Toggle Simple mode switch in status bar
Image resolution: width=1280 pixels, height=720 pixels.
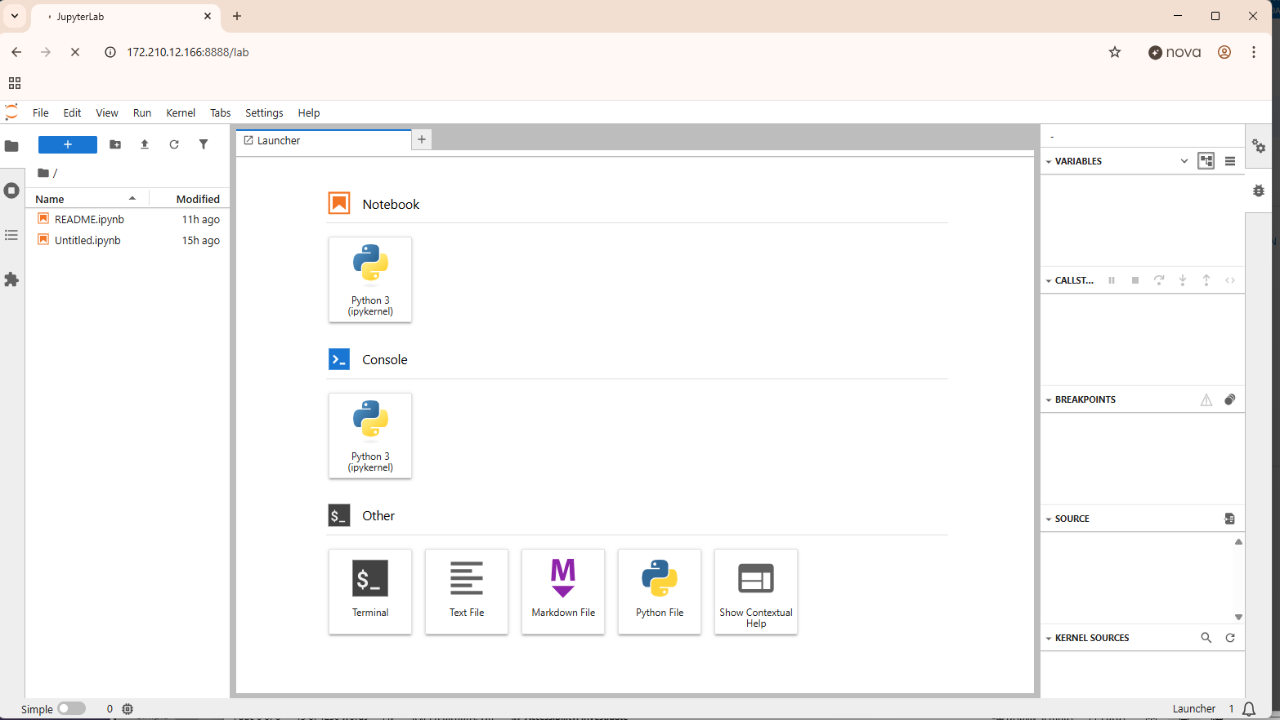coord(71,709)
